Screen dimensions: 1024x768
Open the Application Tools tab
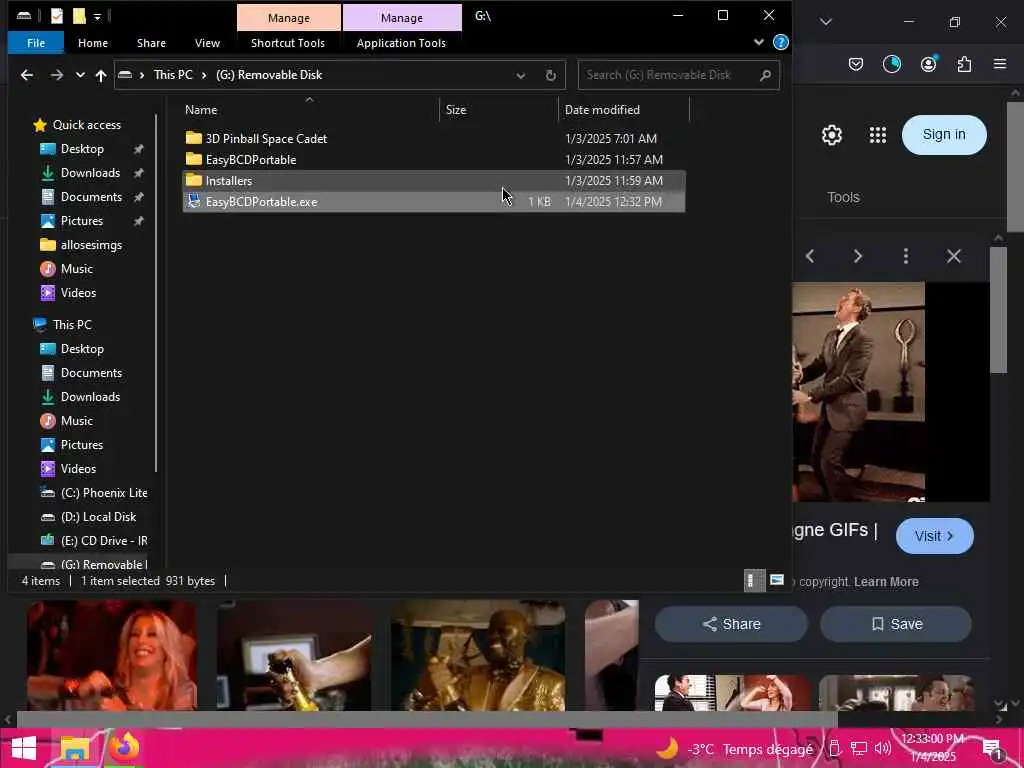pyautogui.click(x=401, y=43)
